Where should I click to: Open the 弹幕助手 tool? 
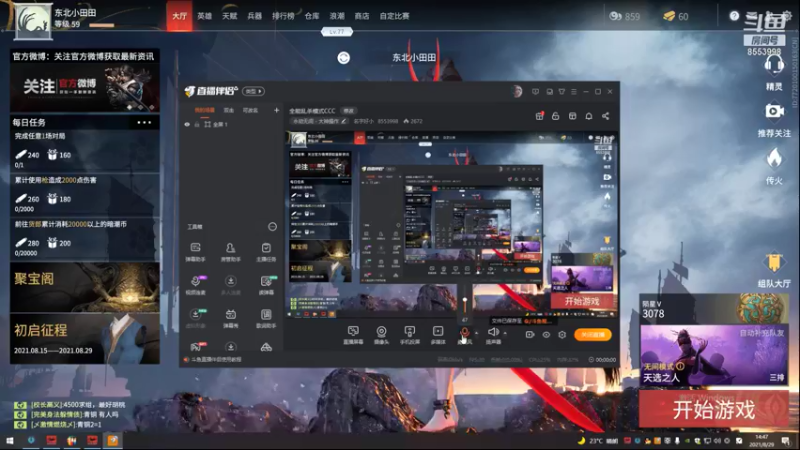click(195, 252)
